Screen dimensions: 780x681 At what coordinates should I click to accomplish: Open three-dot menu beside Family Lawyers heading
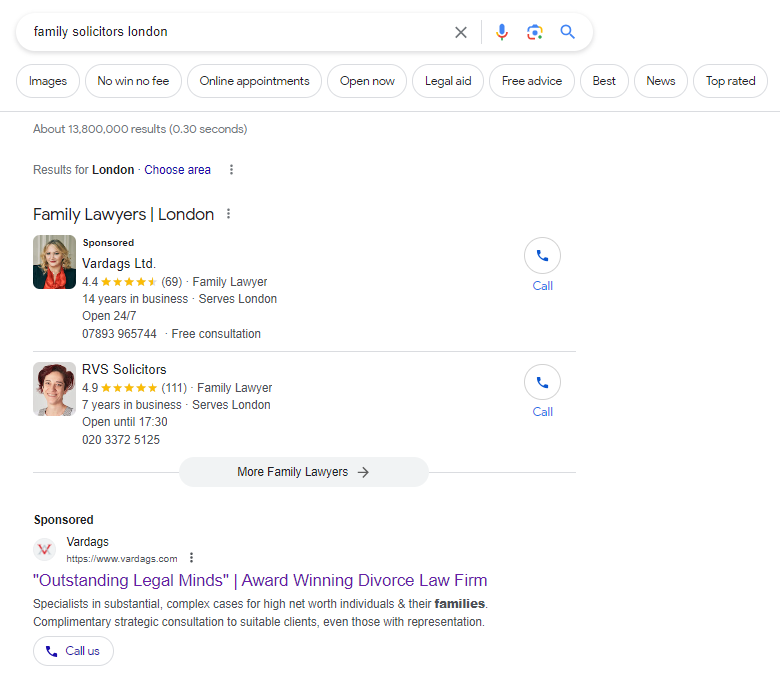pyautogui.click(x=228, y=214)
